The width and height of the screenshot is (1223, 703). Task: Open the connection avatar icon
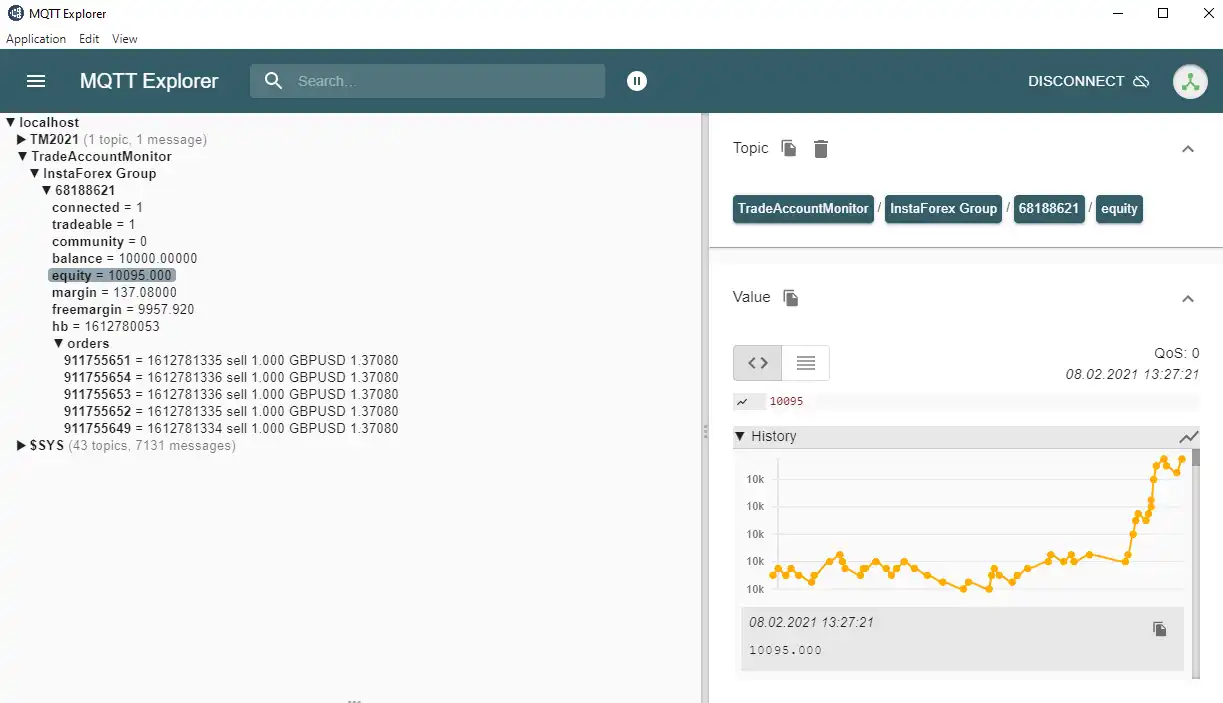tap(1190, 81)
